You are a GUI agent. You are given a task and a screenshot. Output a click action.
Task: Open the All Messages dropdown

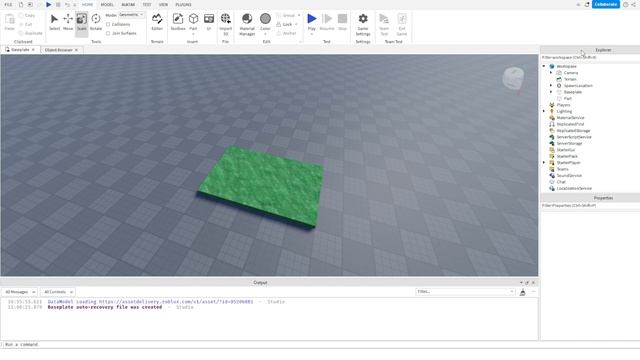click(20, 292)
